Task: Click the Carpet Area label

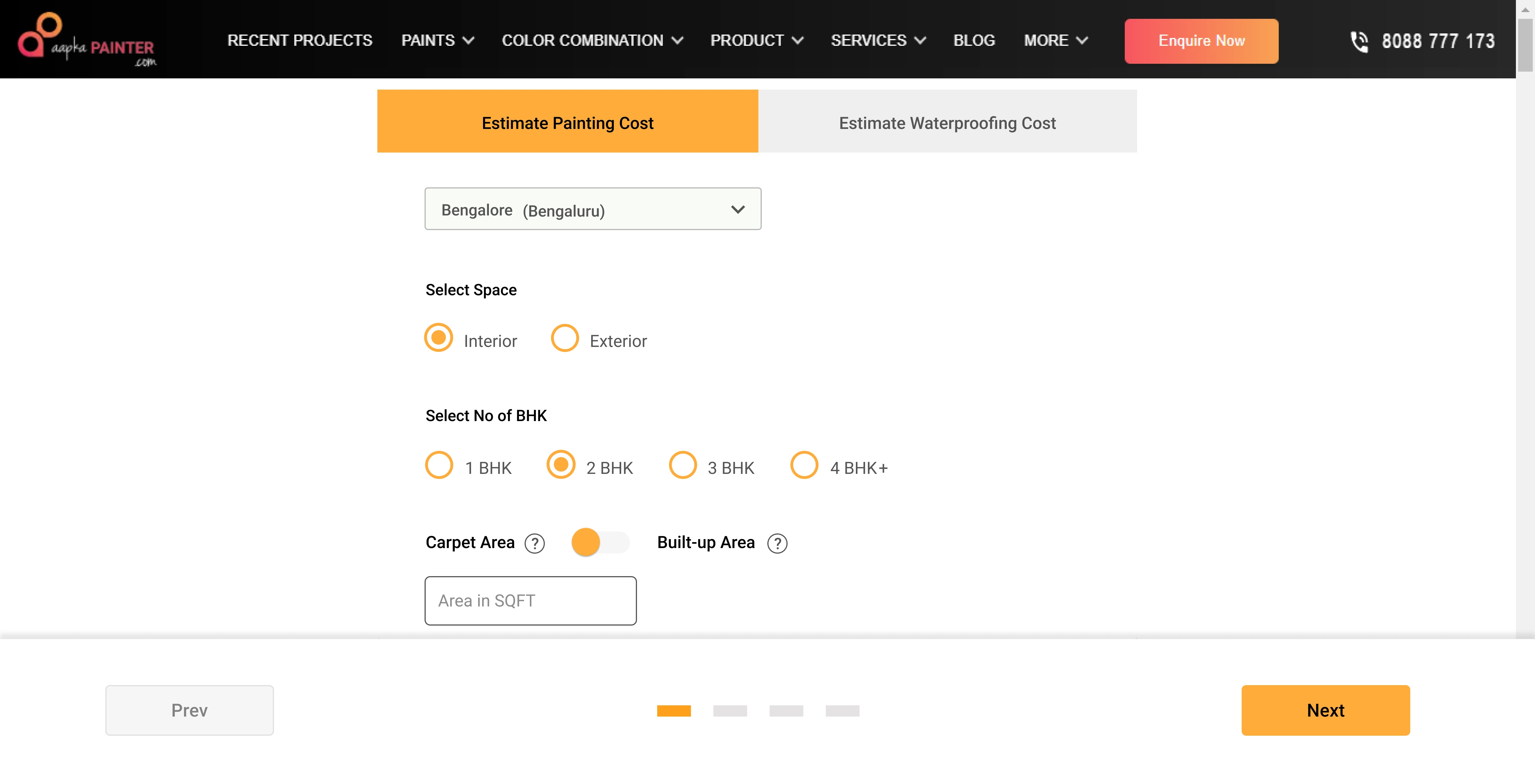Action: click(470, 543)
